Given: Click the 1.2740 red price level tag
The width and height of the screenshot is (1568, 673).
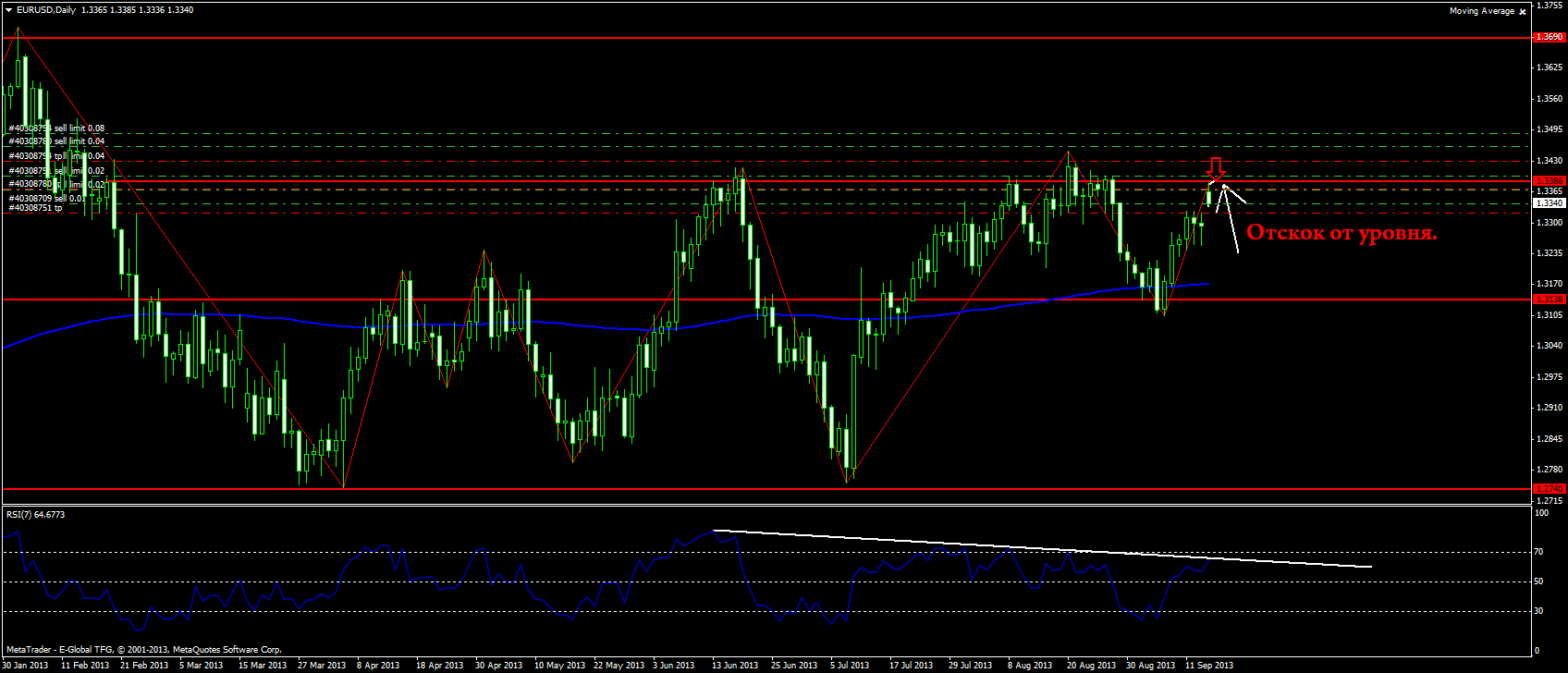Looking at the screenshot, I should coord(1550,488).
